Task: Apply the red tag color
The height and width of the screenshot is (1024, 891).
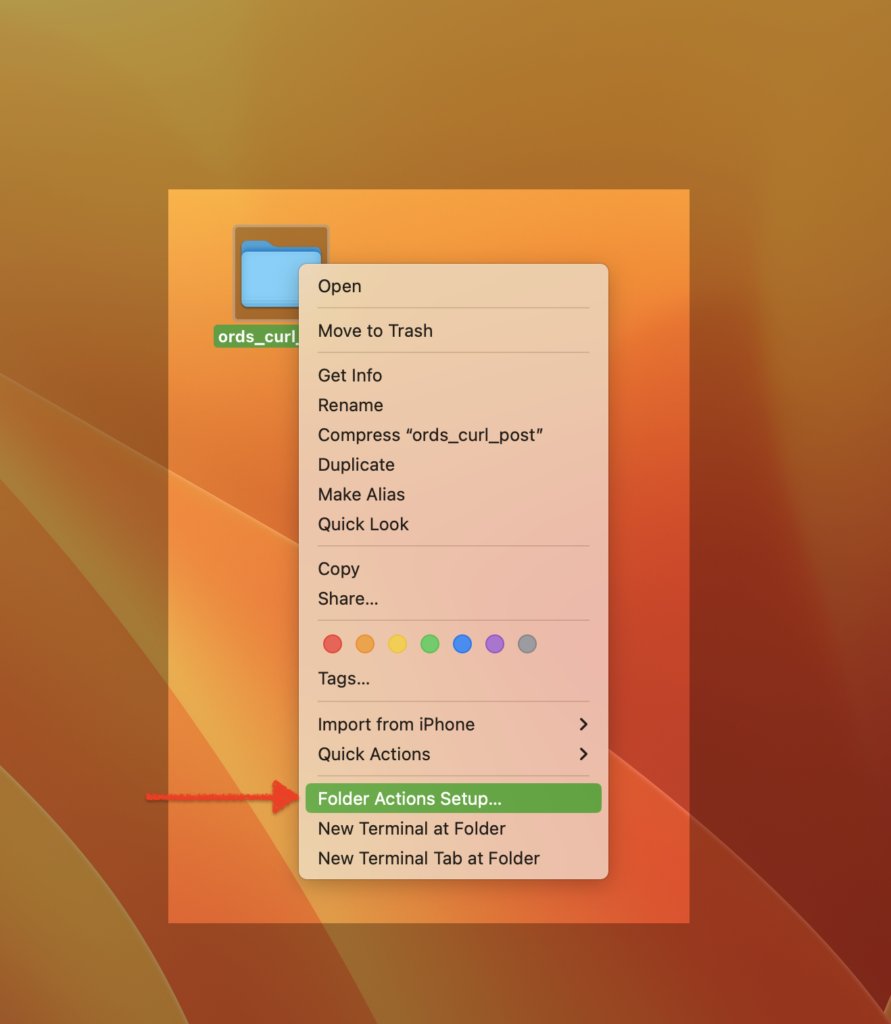Action: [332, 644]
